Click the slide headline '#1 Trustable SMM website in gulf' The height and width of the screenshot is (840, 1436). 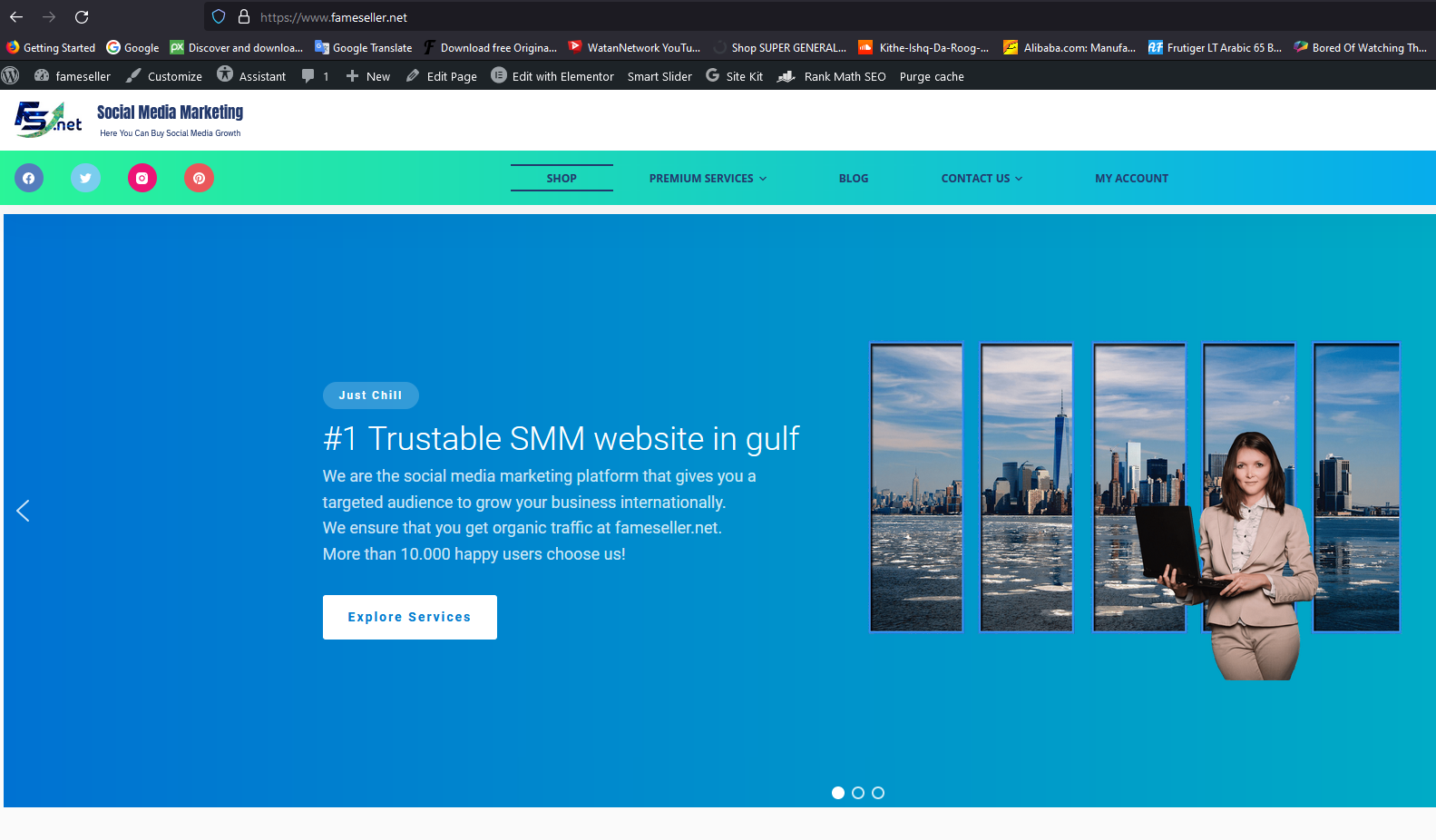coord(561,438)
